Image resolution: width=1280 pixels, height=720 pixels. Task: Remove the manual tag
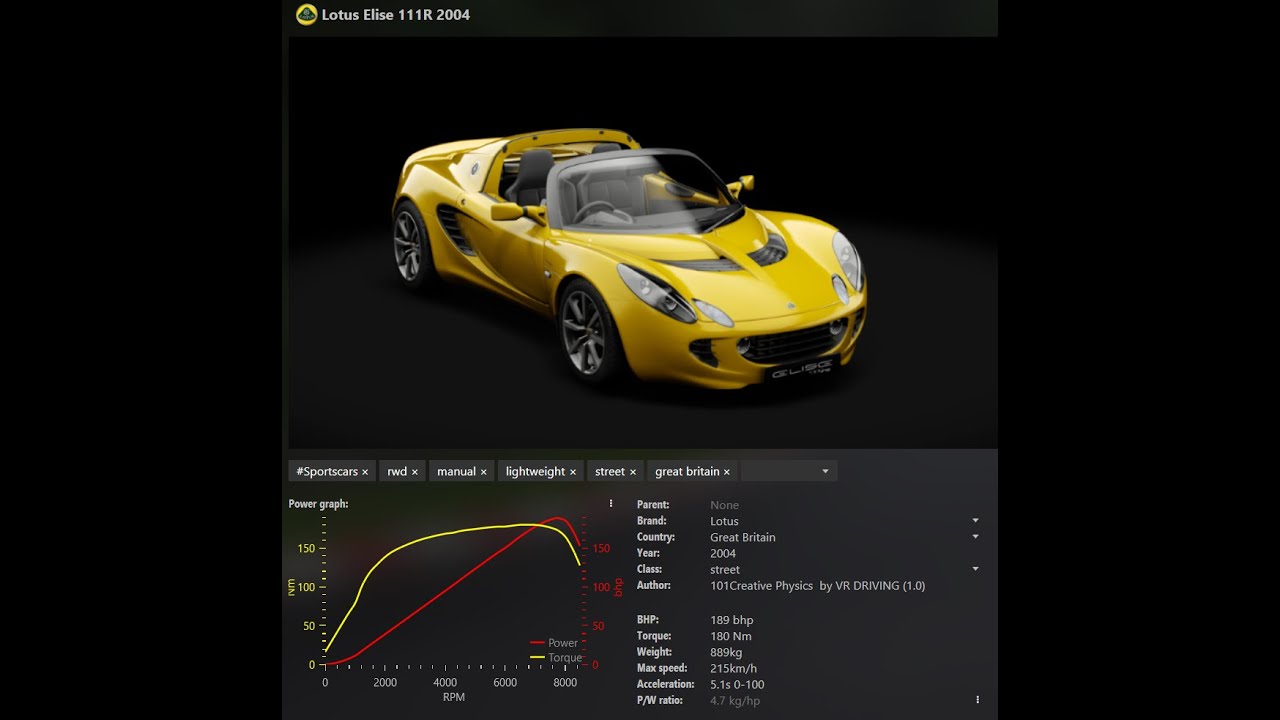tap(483, 472)
